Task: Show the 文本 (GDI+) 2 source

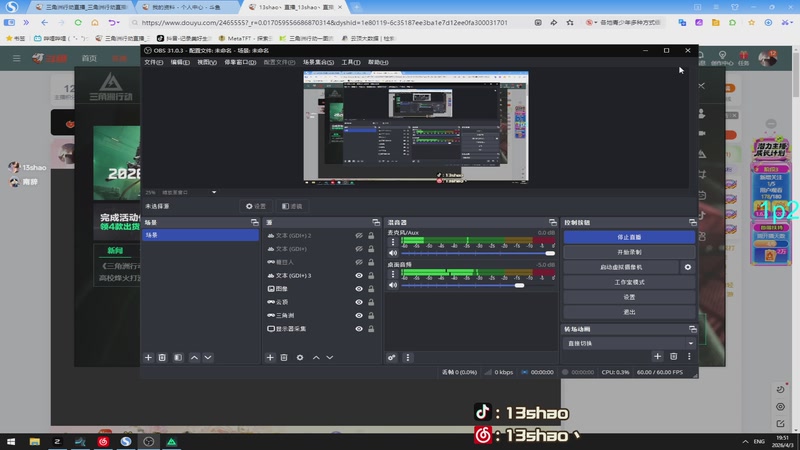Action: pos(359,236)
